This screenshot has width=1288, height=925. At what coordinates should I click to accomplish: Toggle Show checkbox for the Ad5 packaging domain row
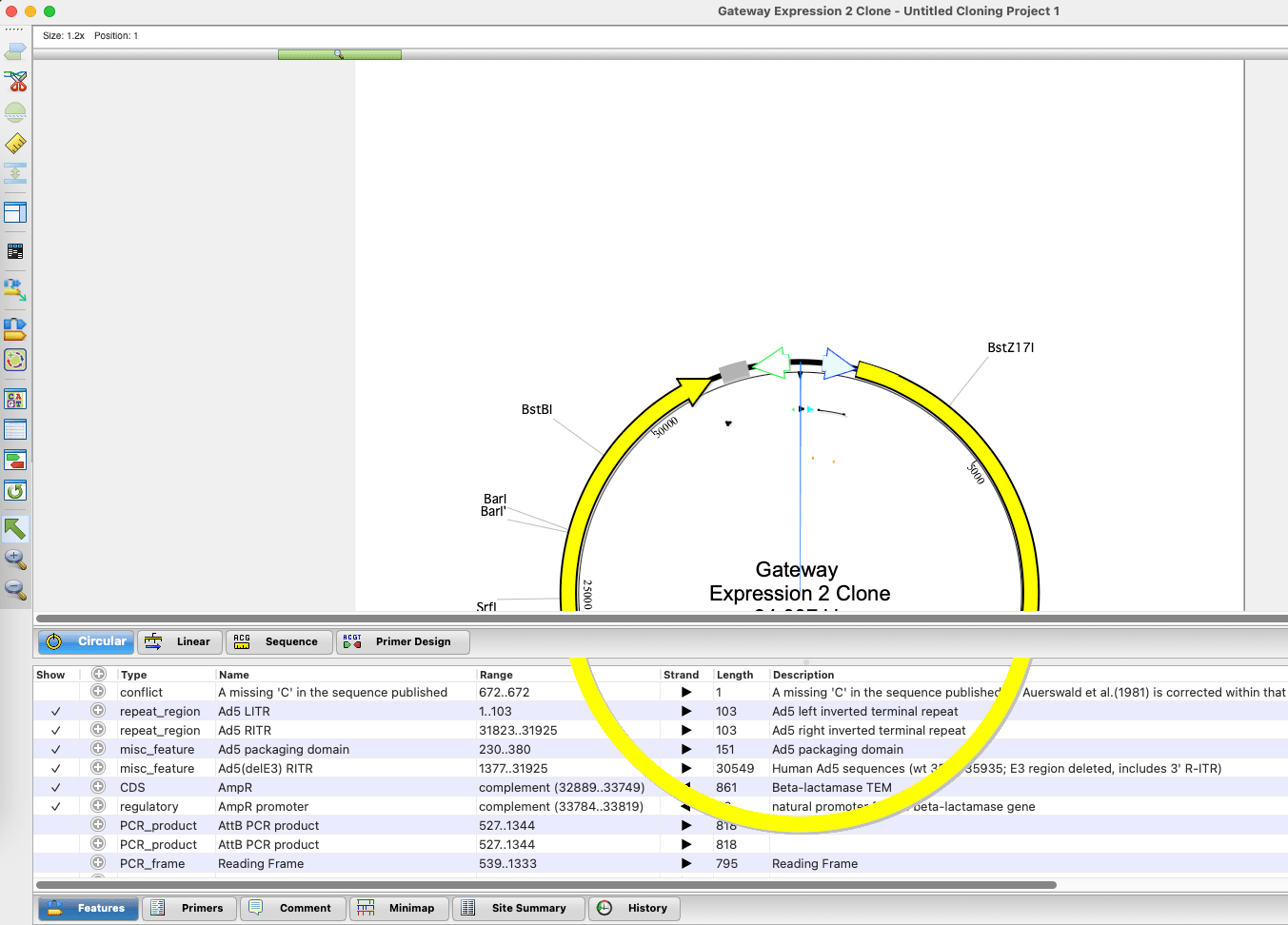[56, 750]
